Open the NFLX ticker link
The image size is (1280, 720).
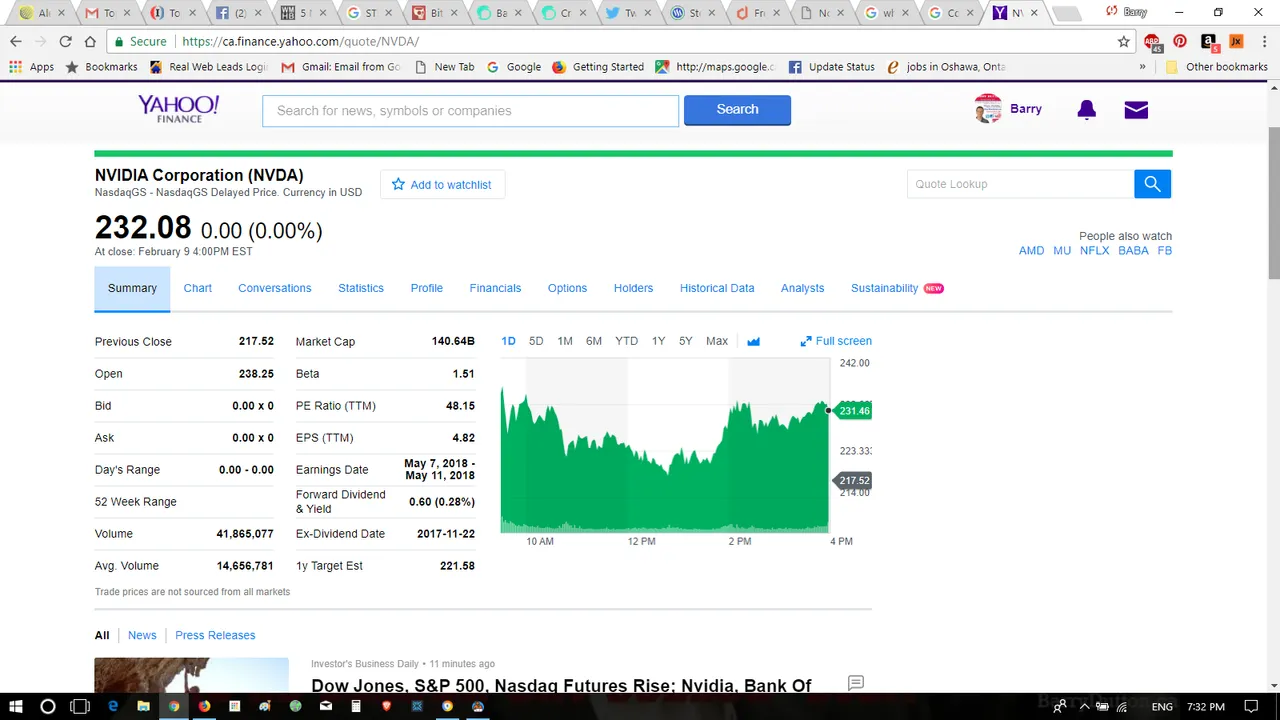pos(1094,251)
